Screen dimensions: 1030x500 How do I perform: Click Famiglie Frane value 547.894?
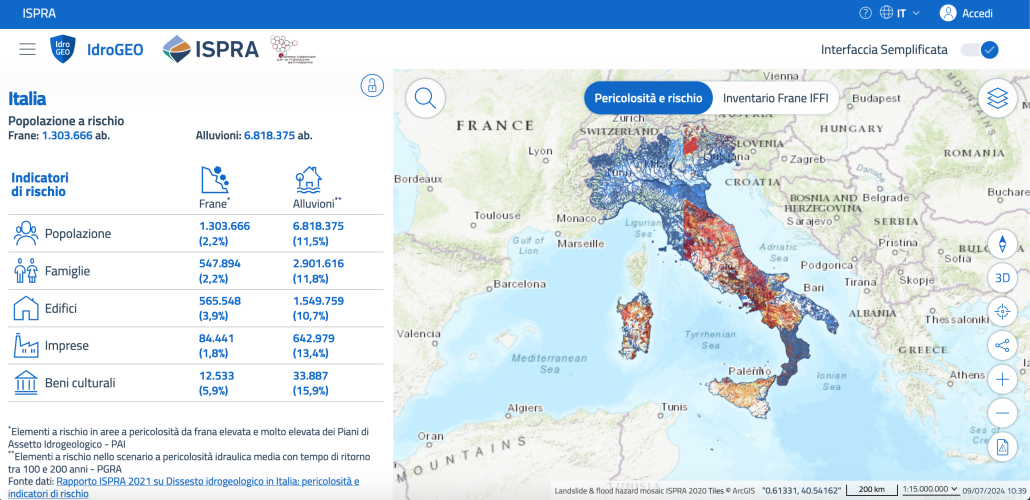pyautogui.click(x=219, y=263)
